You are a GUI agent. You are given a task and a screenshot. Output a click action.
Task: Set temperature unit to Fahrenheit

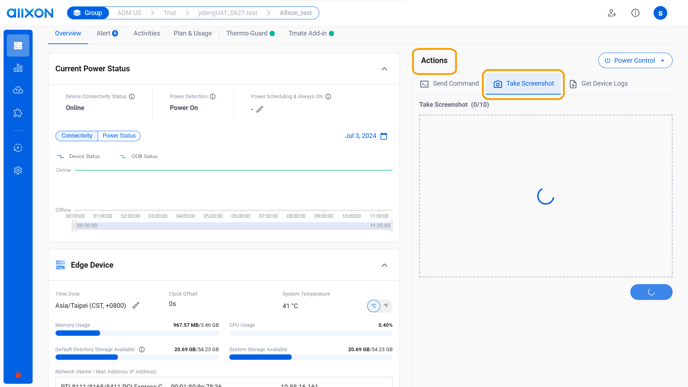pyautogui.click(x=386, y=306)
